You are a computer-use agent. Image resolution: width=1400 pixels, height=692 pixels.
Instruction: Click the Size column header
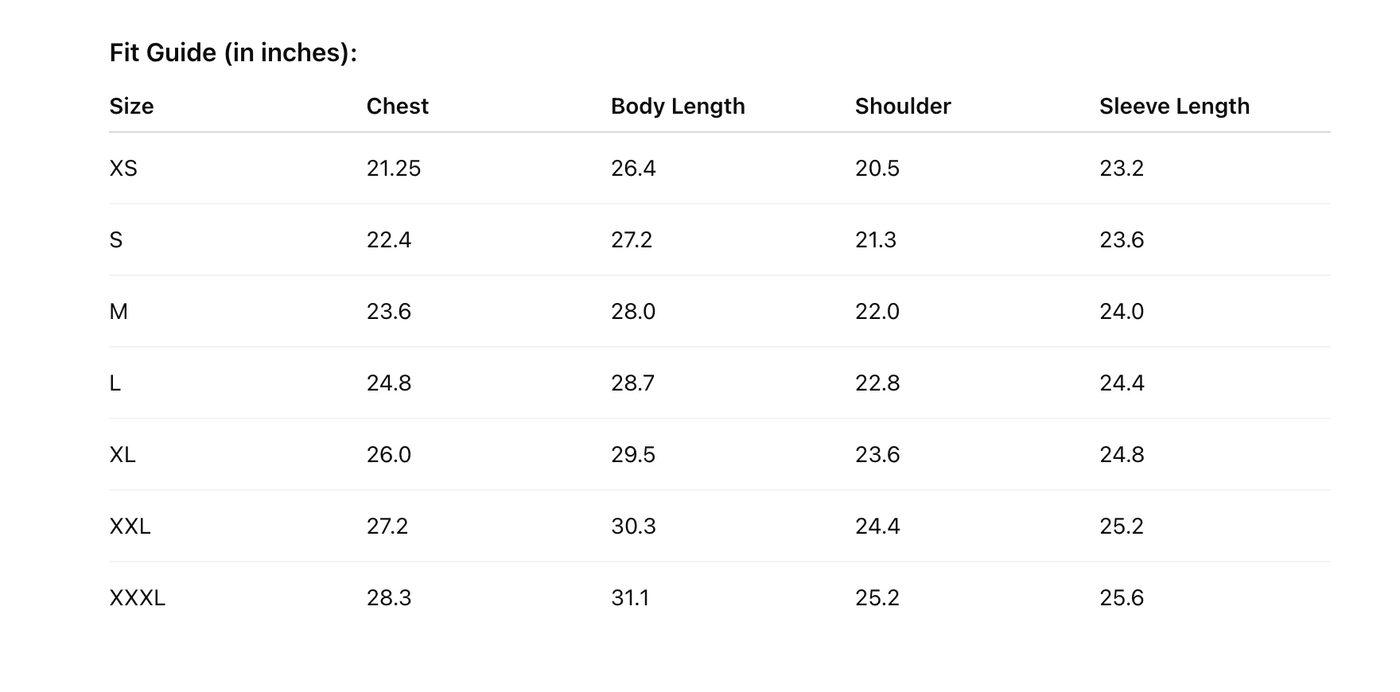pos(131,106)
